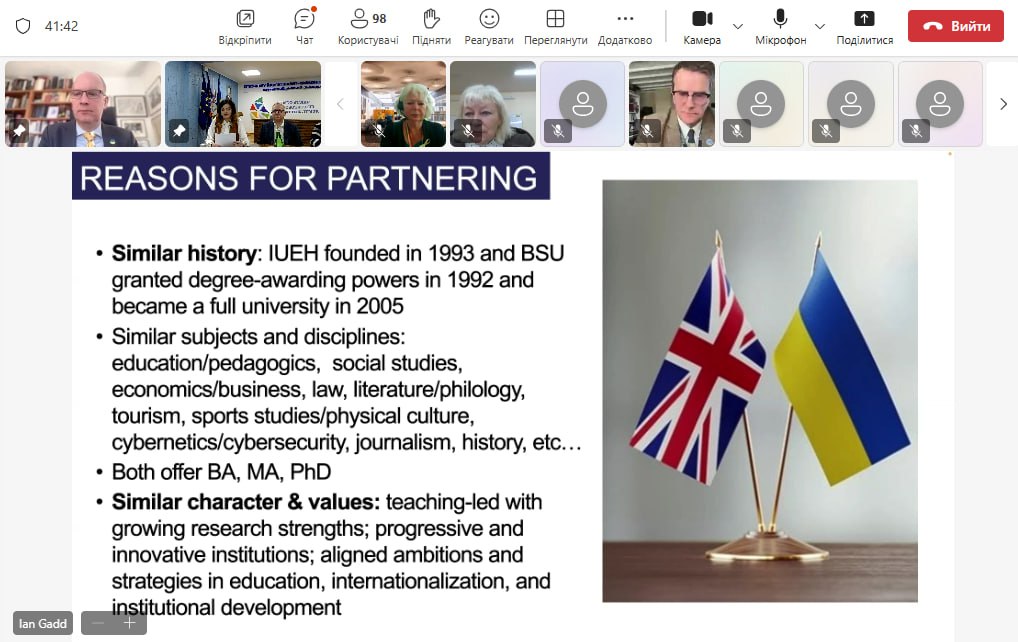Change layout via Переглянути
Viewport: 1018px width, 642px height.
point(555,27)
